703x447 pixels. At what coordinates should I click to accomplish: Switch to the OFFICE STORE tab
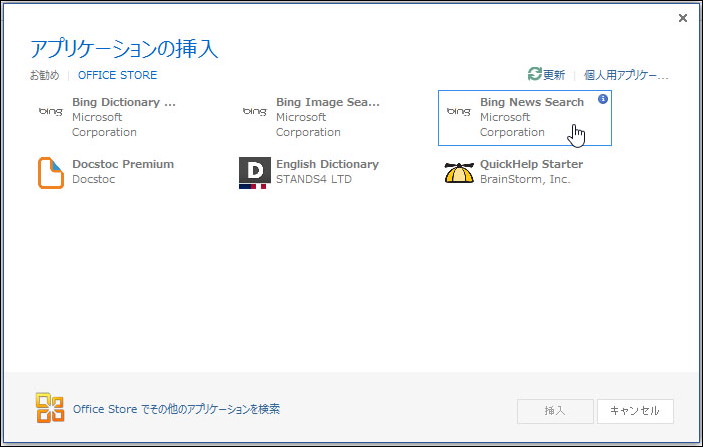pyautogui.click(x=117, y=75)
